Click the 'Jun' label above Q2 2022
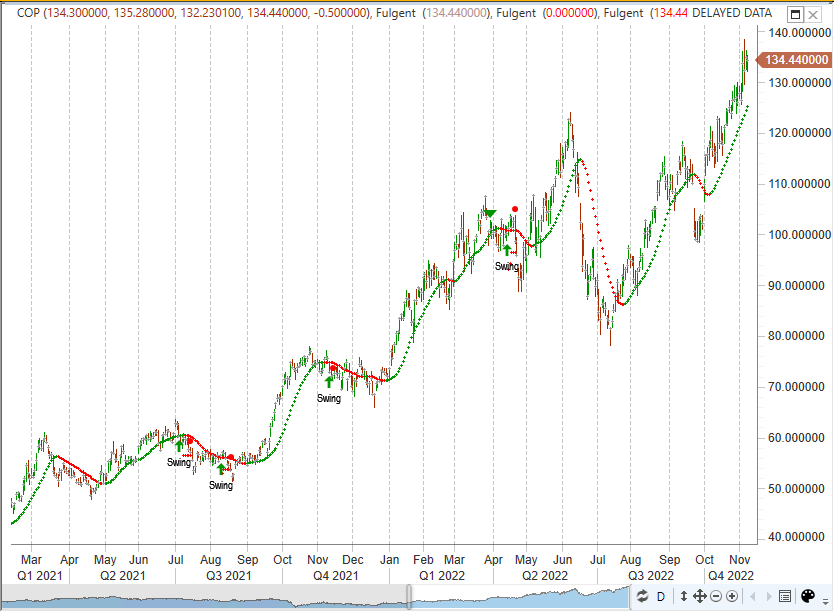This screenshot has width=834, height=612. point(562,560)
